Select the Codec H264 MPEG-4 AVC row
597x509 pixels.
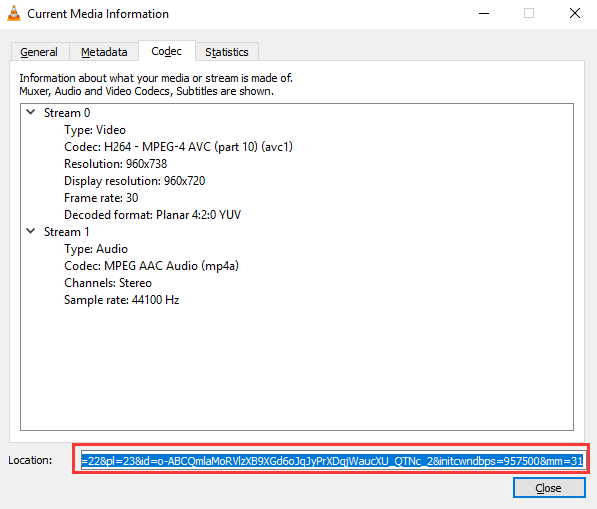point(178,147)
